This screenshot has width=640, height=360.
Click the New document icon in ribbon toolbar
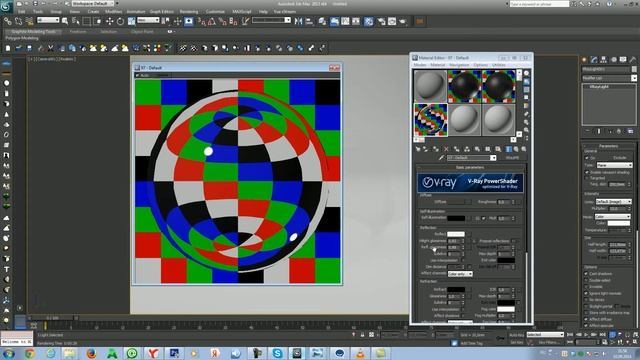pos(8,48)
